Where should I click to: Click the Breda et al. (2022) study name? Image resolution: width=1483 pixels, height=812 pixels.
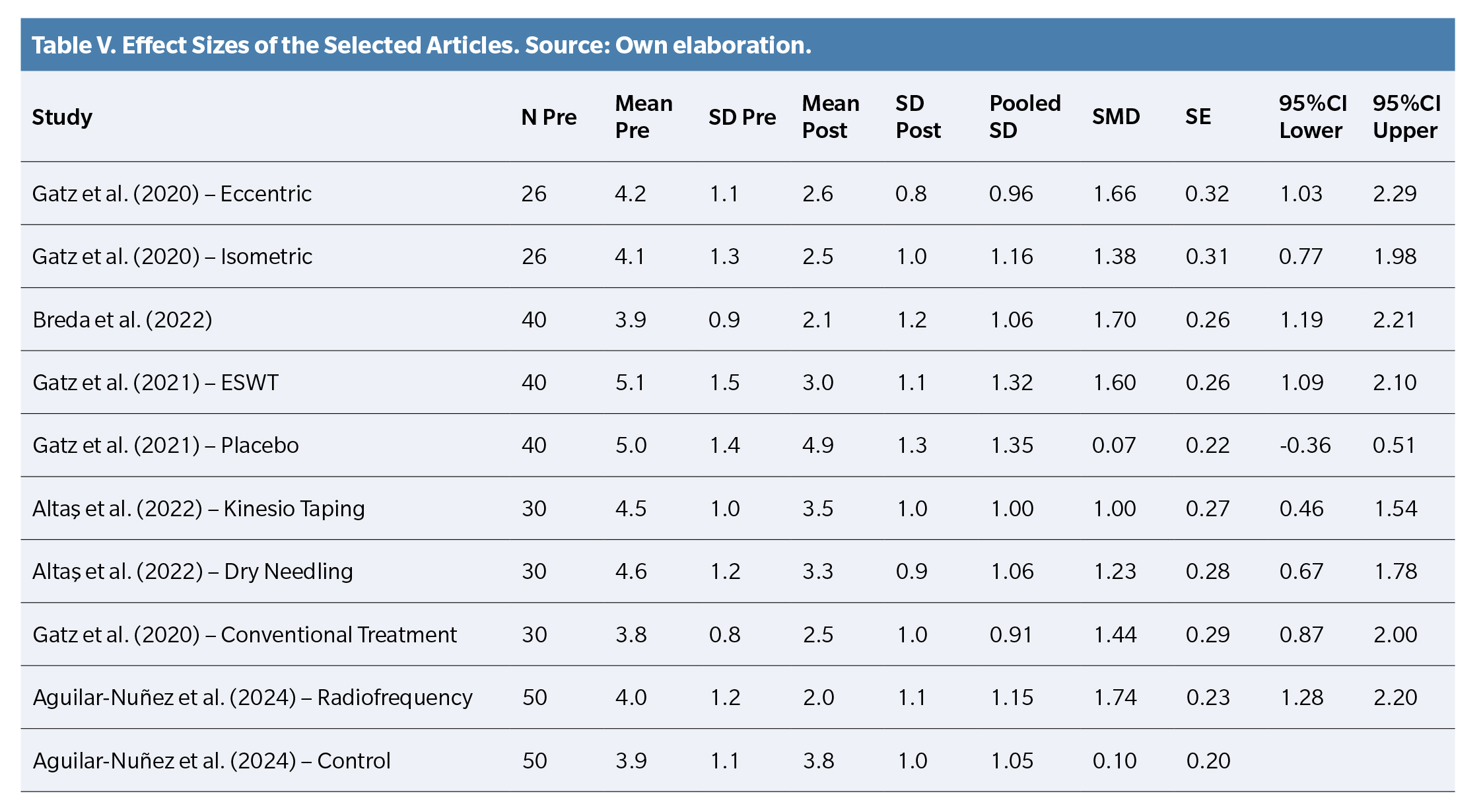coord(122,320)
